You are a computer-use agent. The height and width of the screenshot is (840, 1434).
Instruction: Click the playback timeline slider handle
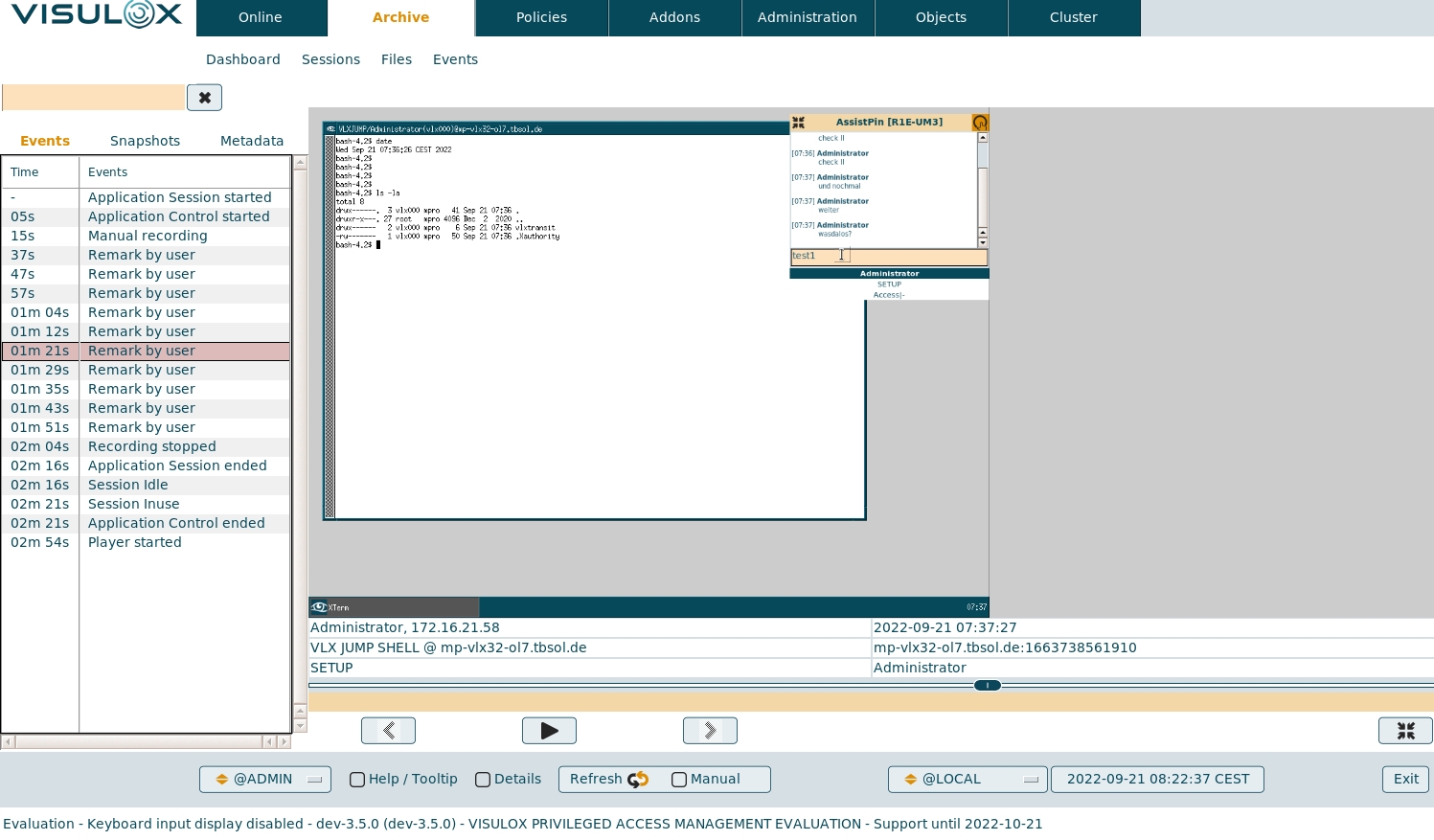[987, 685]
